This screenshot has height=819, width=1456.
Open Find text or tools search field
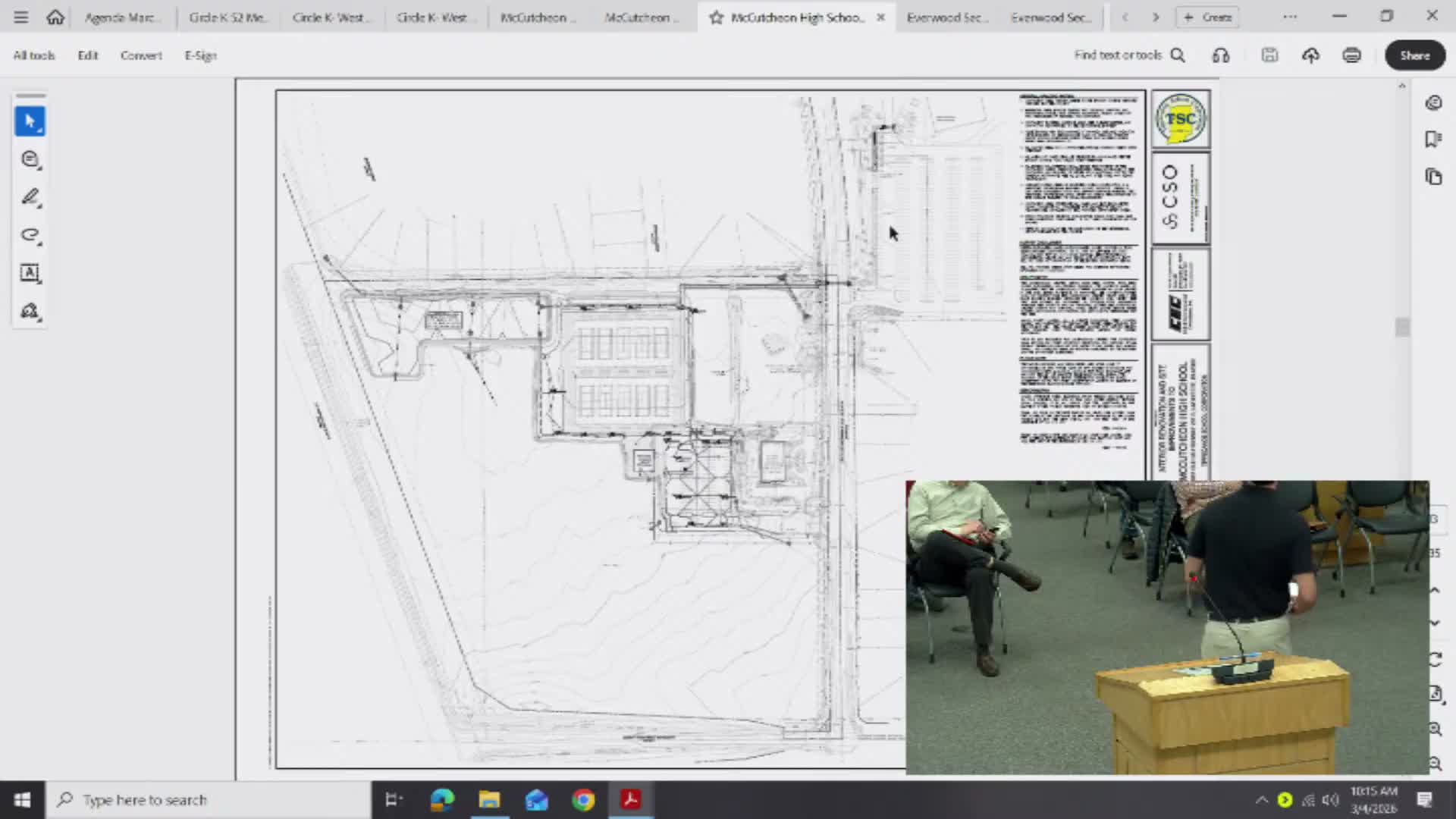1129,55
